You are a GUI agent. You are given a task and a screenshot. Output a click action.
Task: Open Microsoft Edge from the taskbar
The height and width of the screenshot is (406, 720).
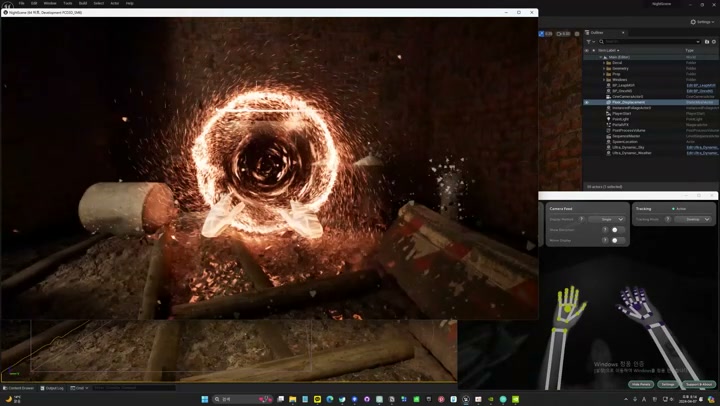(330, 399)
